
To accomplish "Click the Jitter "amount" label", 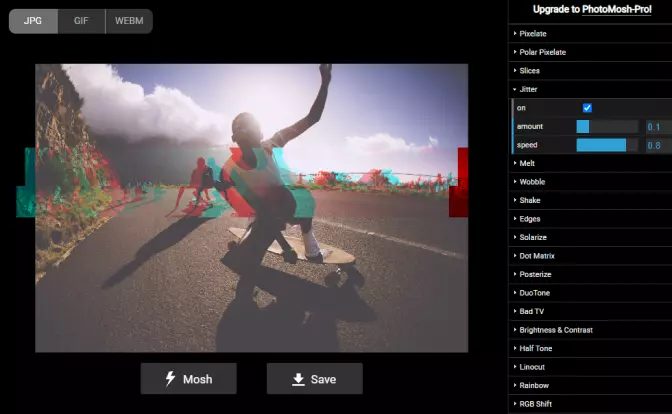I will pos(530,126).
